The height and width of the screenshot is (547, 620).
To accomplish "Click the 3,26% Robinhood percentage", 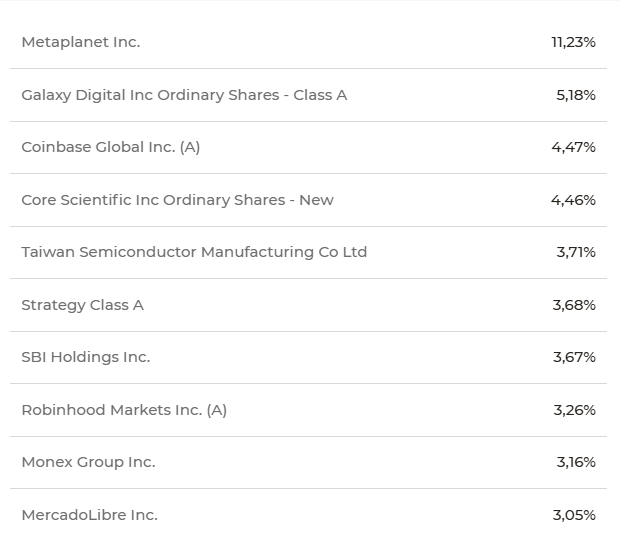I will point(575,410).
